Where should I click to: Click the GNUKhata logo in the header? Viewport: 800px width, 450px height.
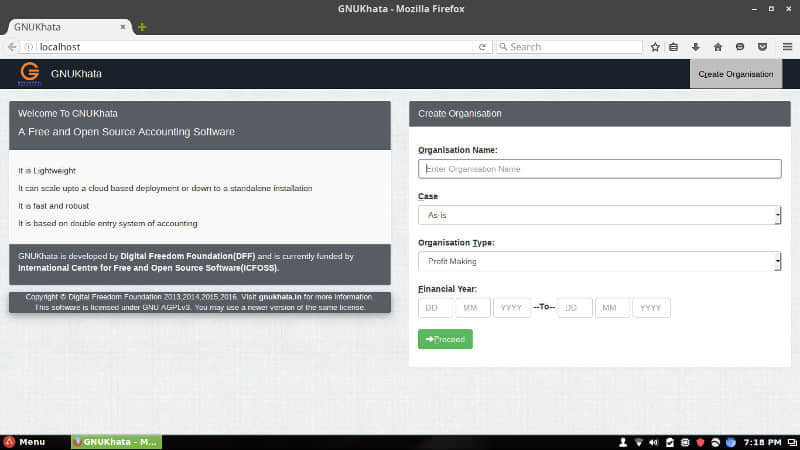30,73
